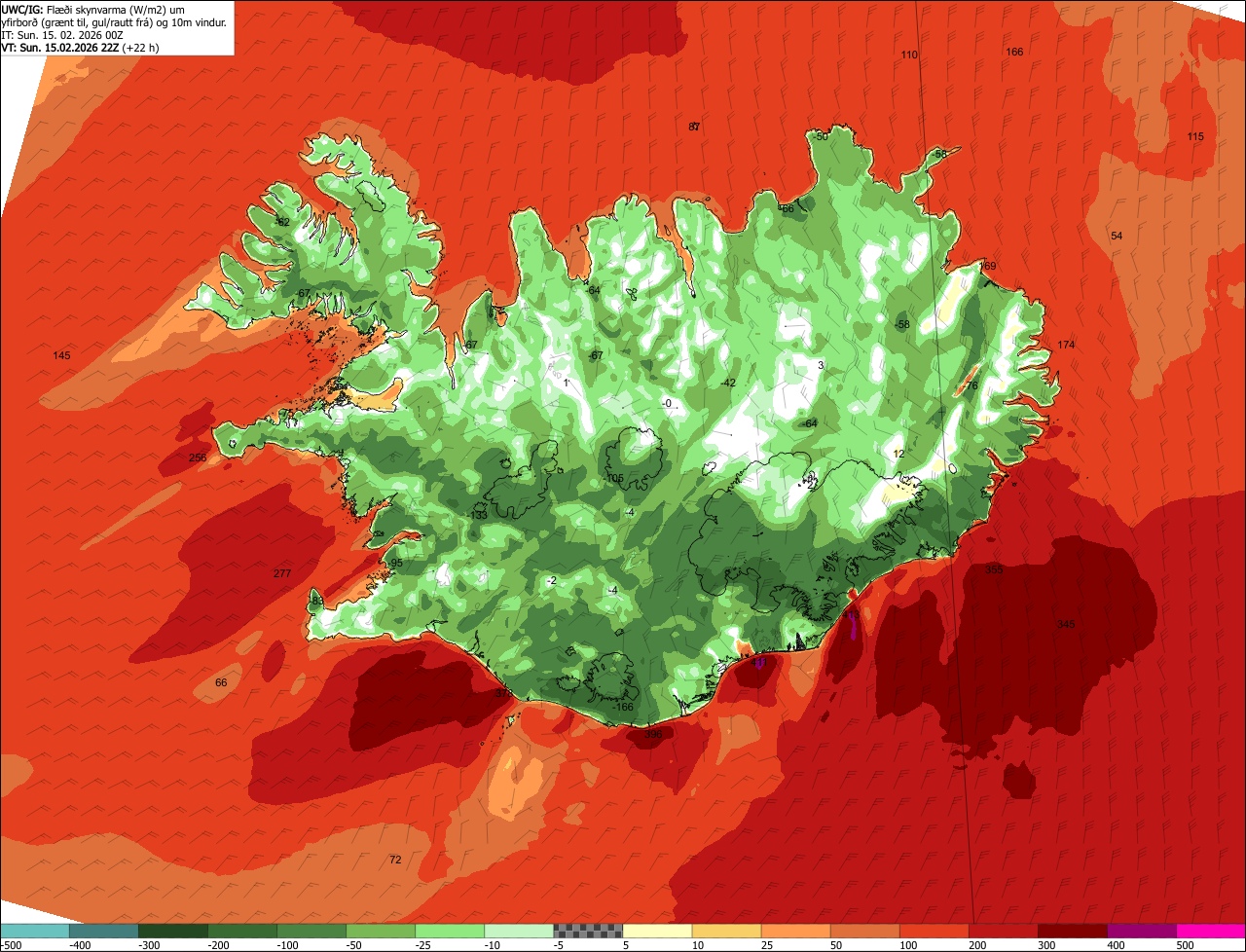Click the flux value 54 on the map

click(1117, 237)
